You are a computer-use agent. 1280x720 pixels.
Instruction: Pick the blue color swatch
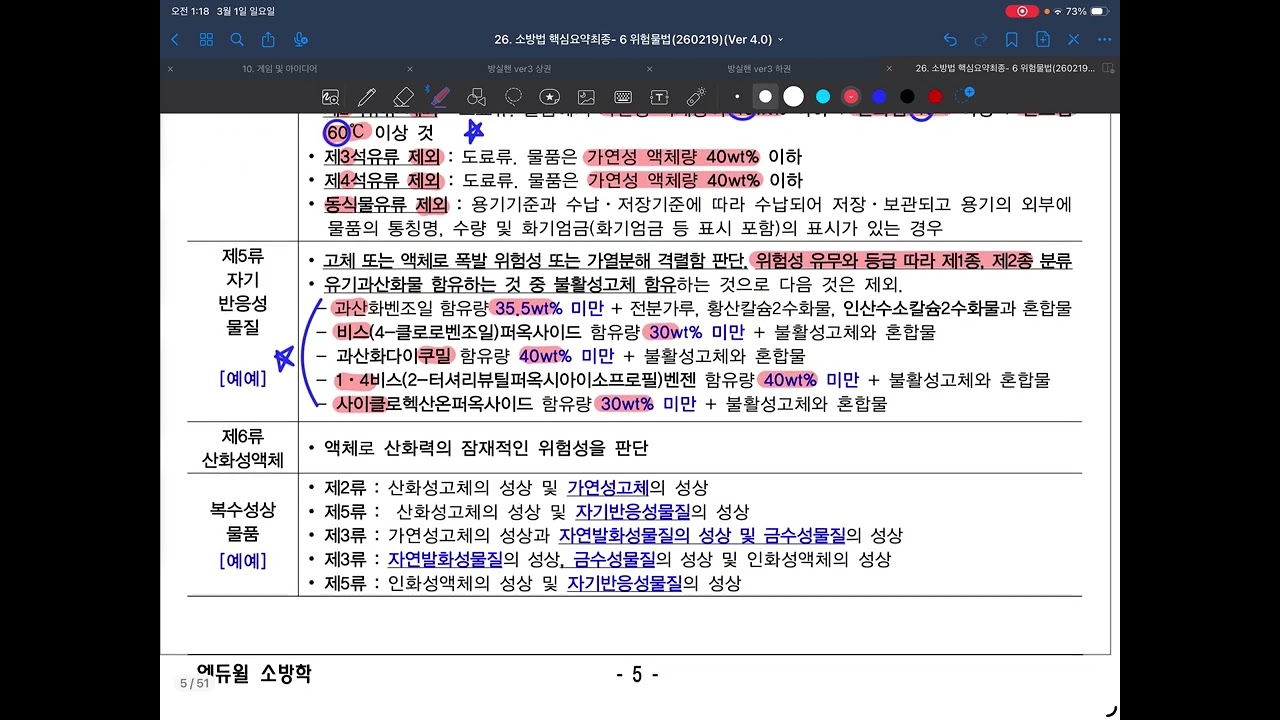click(x=879, y=97)
